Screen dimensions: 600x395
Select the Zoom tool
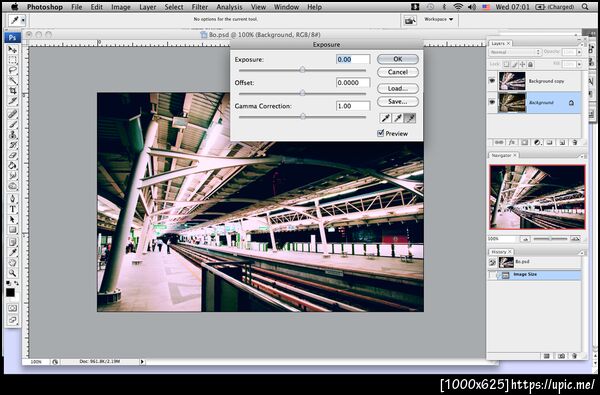click(x=13, y=273)
